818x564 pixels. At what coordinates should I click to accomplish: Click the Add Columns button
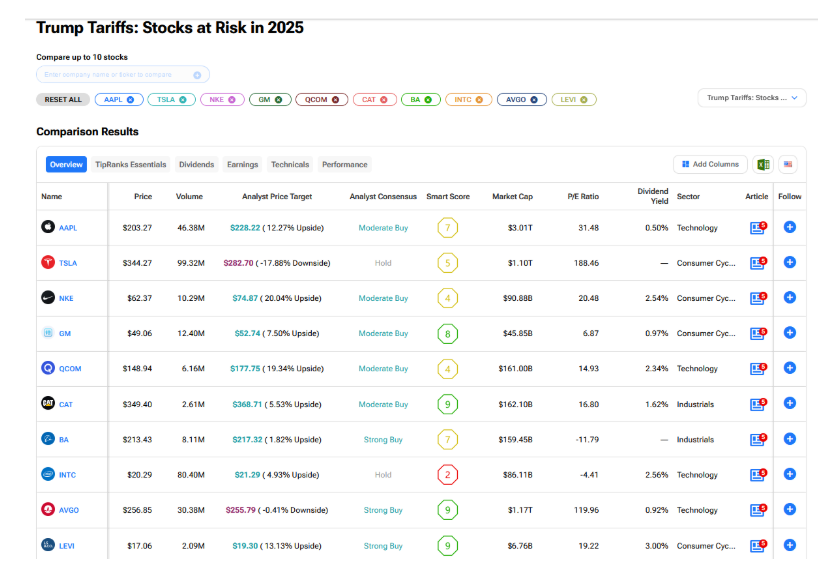tap(710, 164)
